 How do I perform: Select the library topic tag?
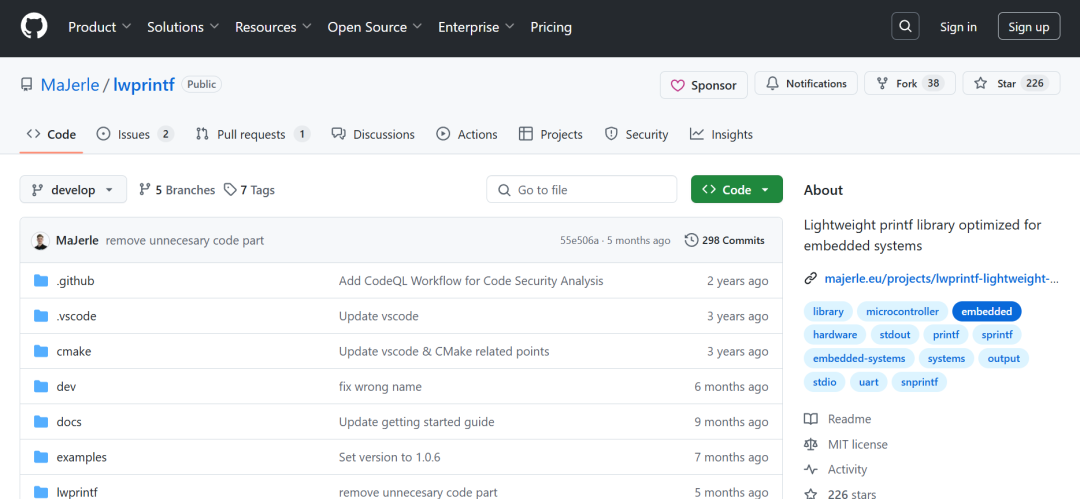828,312
